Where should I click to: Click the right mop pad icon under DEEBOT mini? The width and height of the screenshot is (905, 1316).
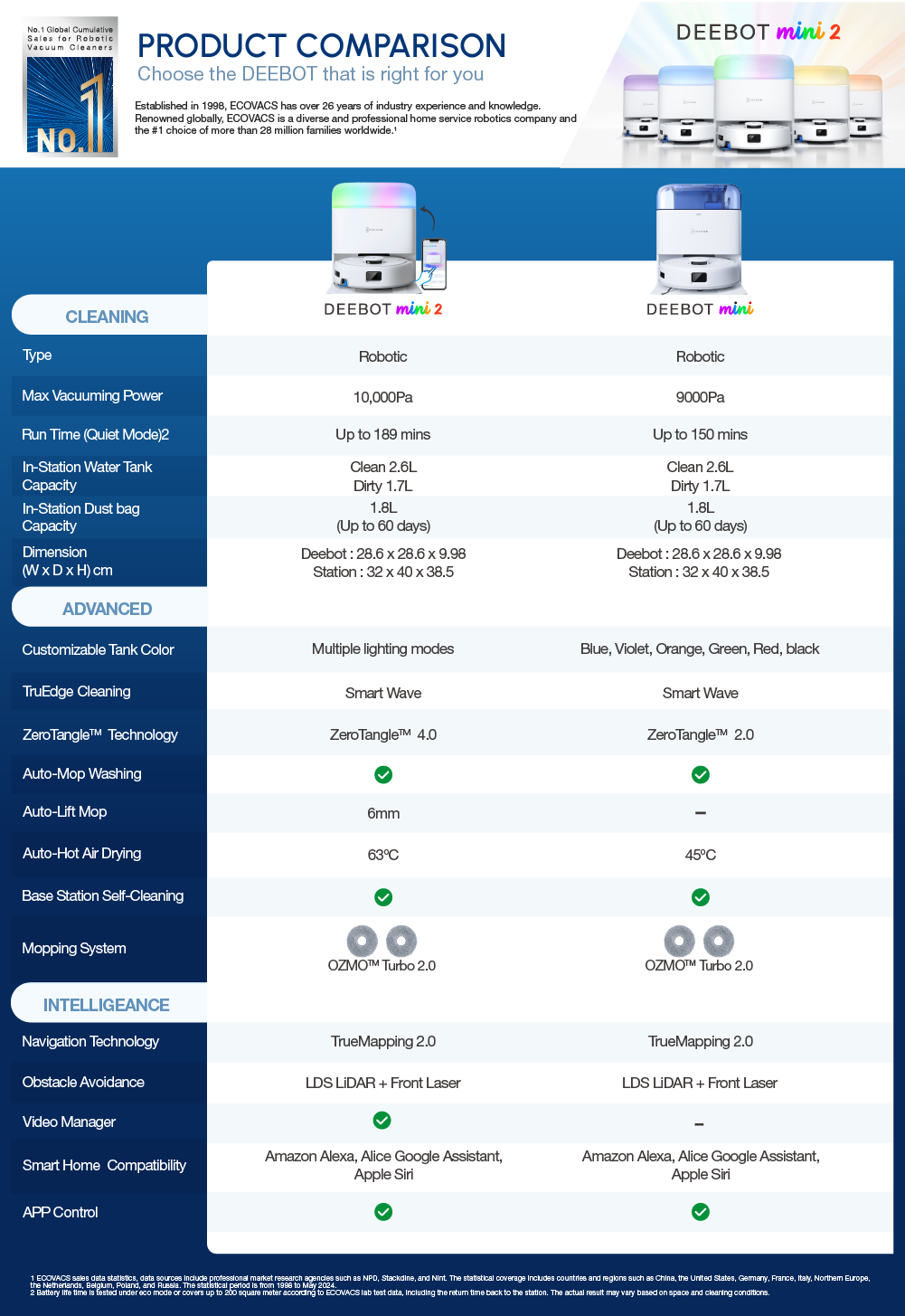719,942
